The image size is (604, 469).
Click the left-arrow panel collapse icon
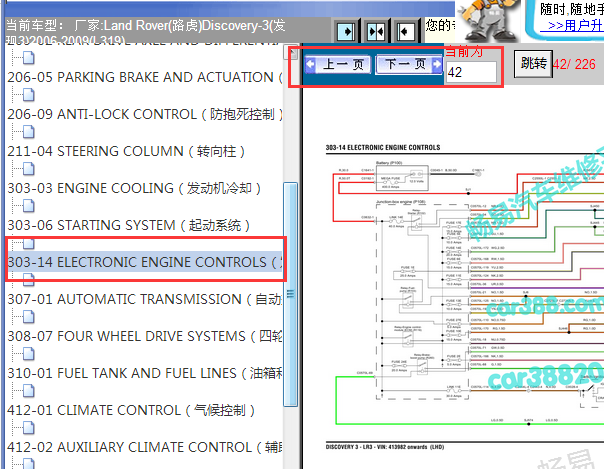coord(406,31)
